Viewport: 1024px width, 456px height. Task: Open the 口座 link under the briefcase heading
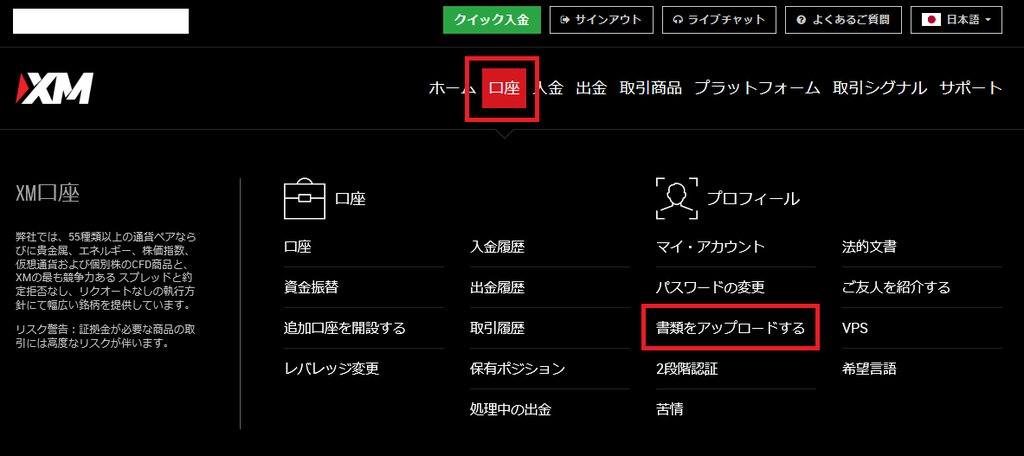pyautogui.click(x=298, y=247)
